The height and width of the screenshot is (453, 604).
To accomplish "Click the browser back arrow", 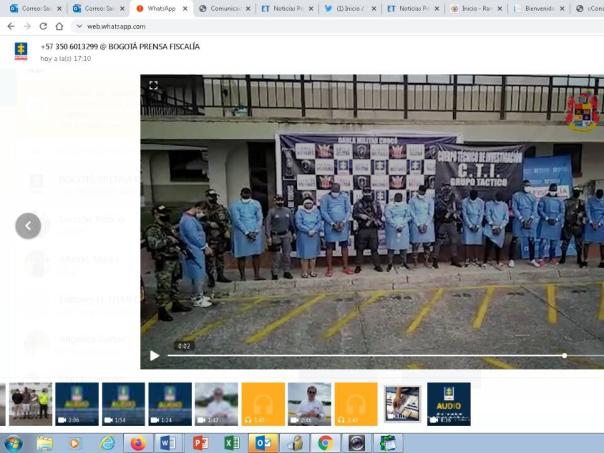I will pos(11,26).
